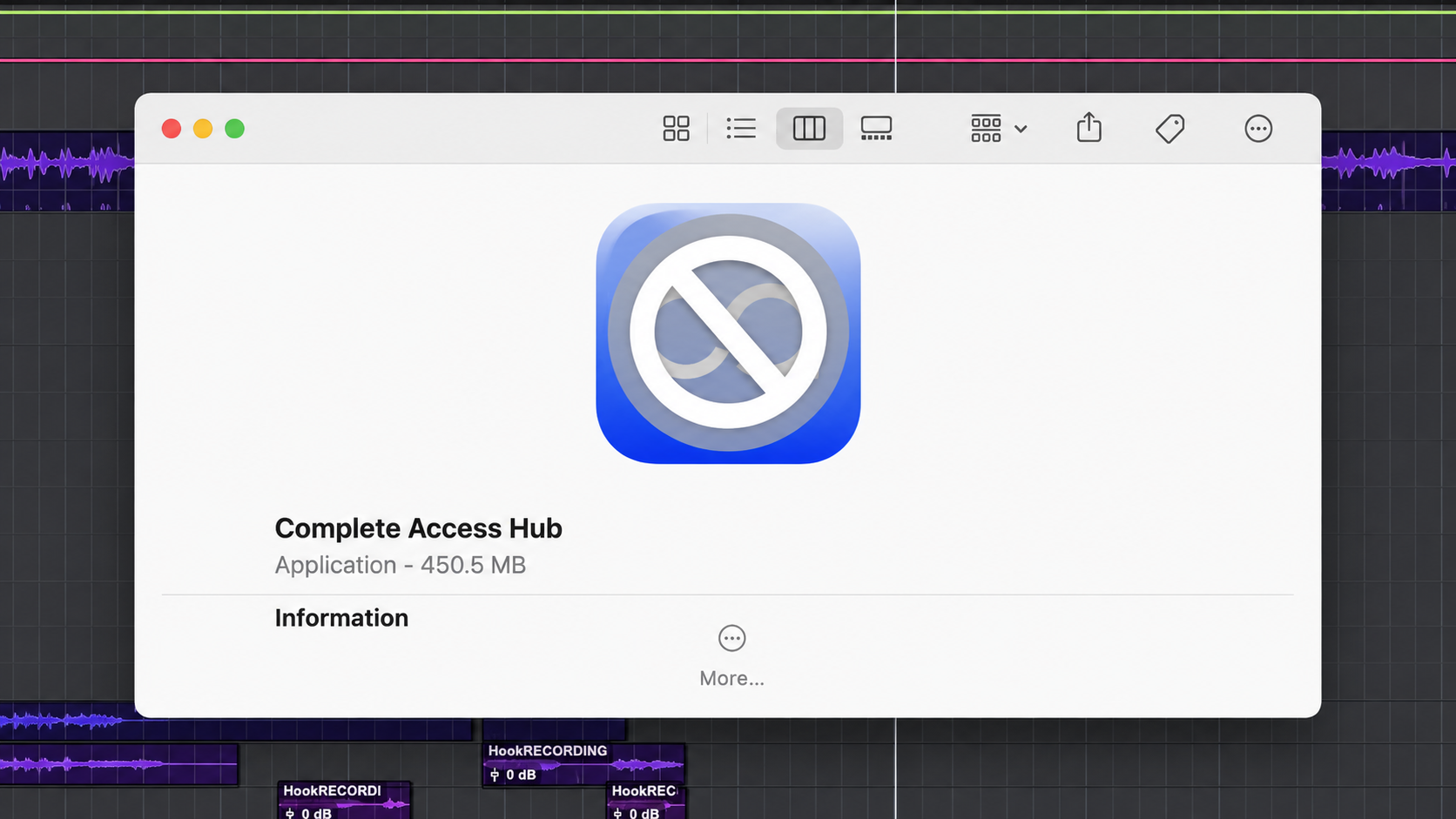This screenshot has width=1456, height=819.
Task: Click the 0 dB gain label on HookREC clip
Action: [636, 813]
